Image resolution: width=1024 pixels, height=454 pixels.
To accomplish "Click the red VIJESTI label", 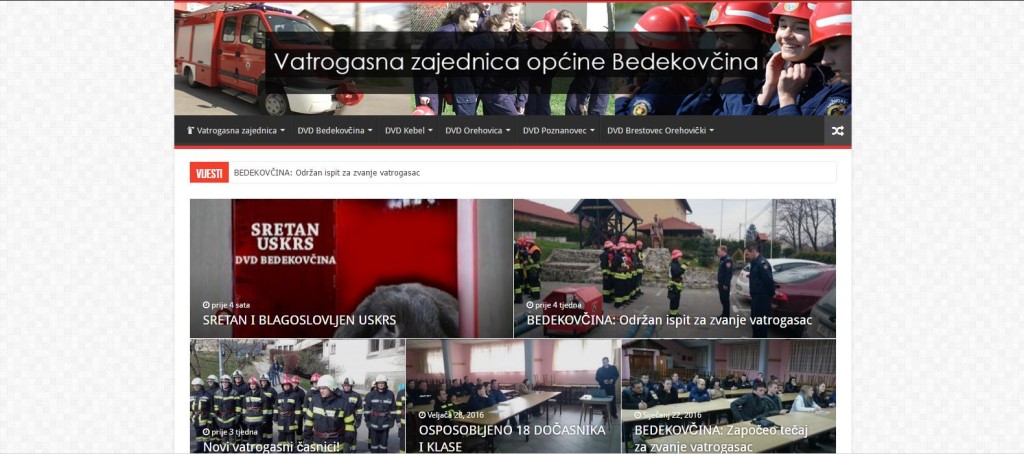I will 209,172.
